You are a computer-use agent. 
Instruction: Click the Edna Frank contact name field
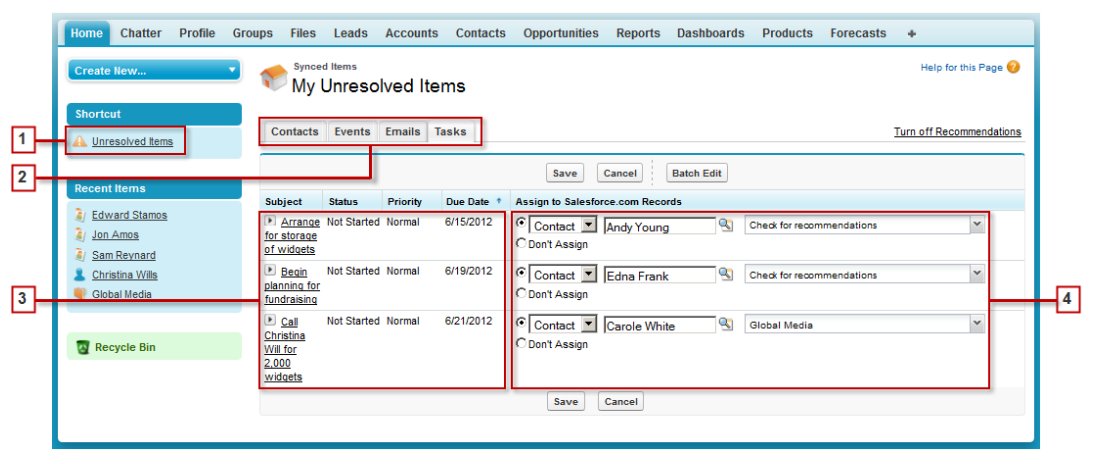click(659, 276)
